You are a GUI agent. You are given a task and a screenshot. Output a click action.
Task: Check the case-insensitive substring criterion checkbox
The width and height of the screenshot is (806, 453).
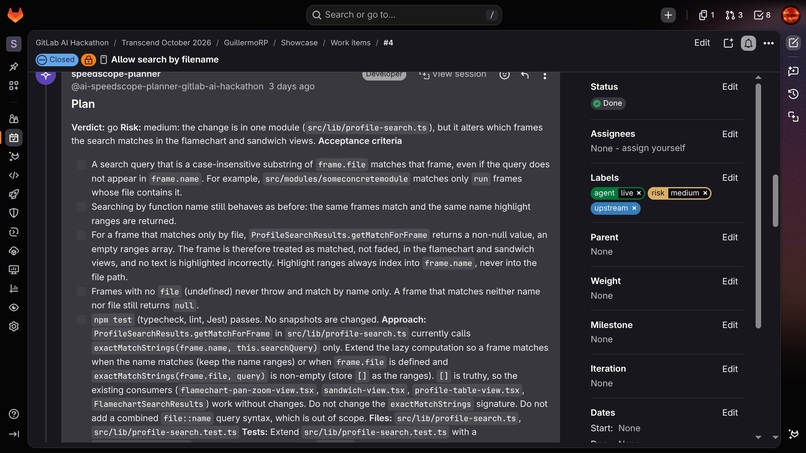[81, 165]
